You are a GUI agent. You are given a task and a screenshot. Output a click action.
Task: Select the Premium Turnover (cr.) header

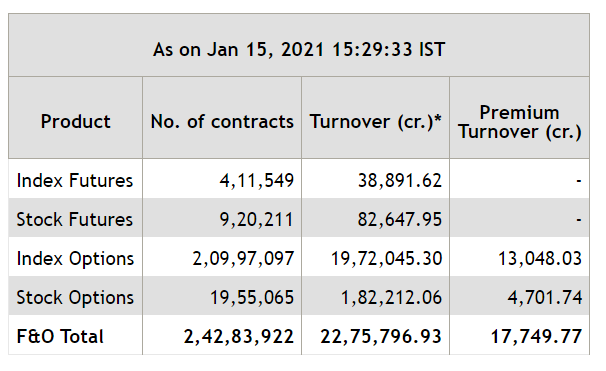coord(519,122)
